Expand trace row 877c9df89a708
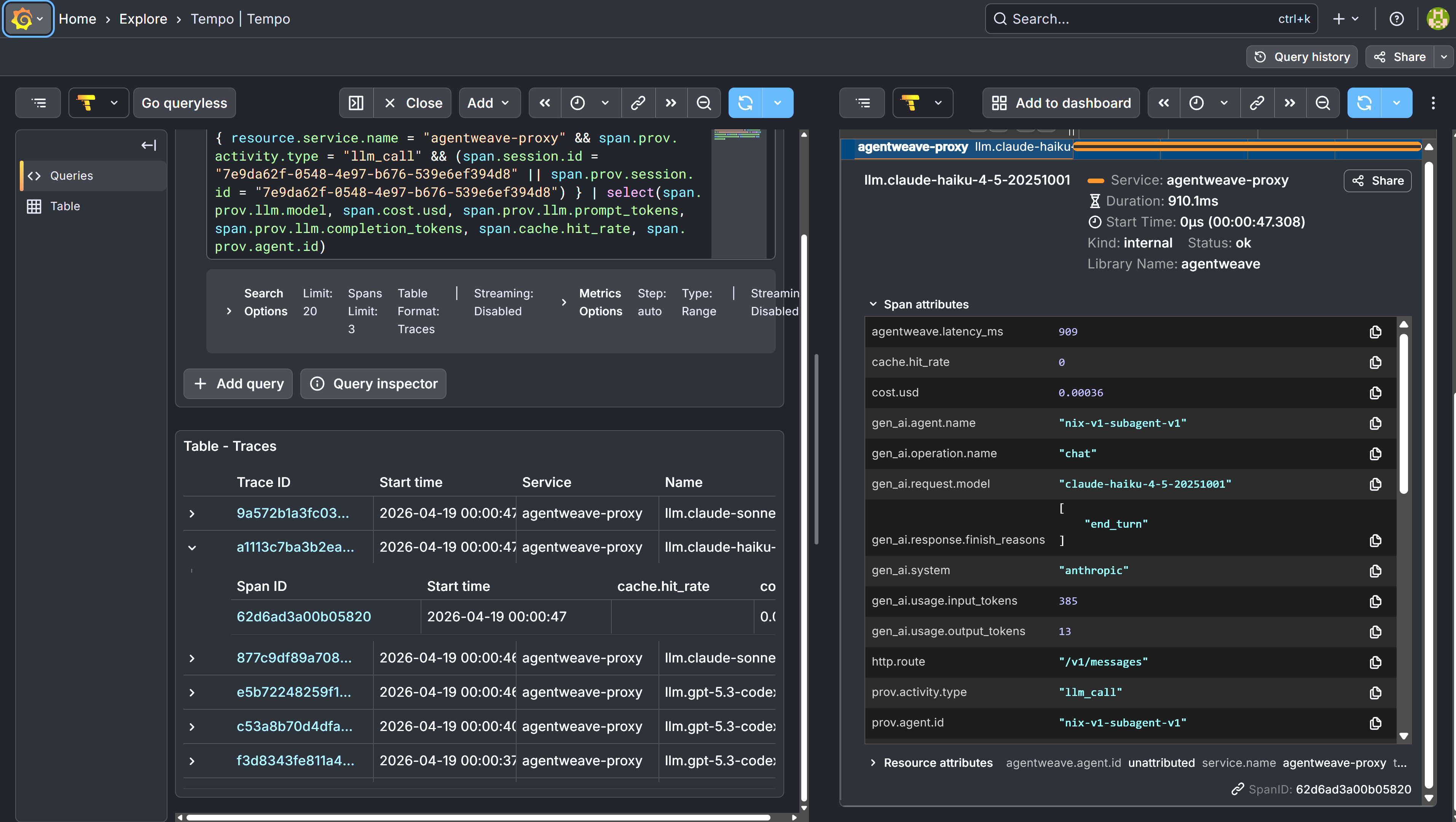Screen dimensions: 1456x822 [192, 658]
